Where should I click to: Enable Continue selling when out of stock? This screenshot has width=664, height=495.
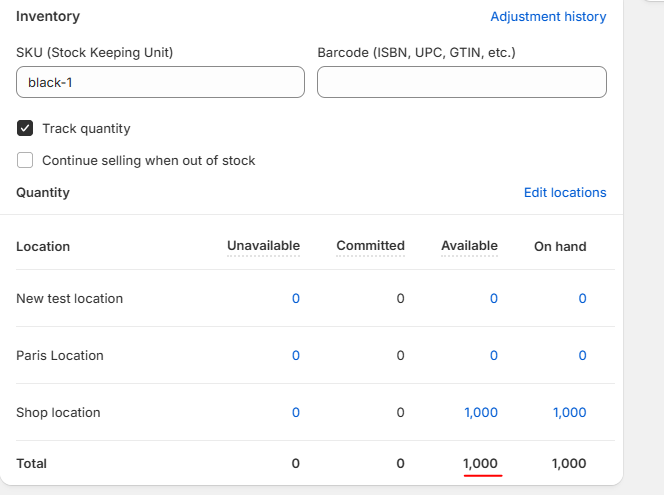pyautogui.click(x=25, y=160)
